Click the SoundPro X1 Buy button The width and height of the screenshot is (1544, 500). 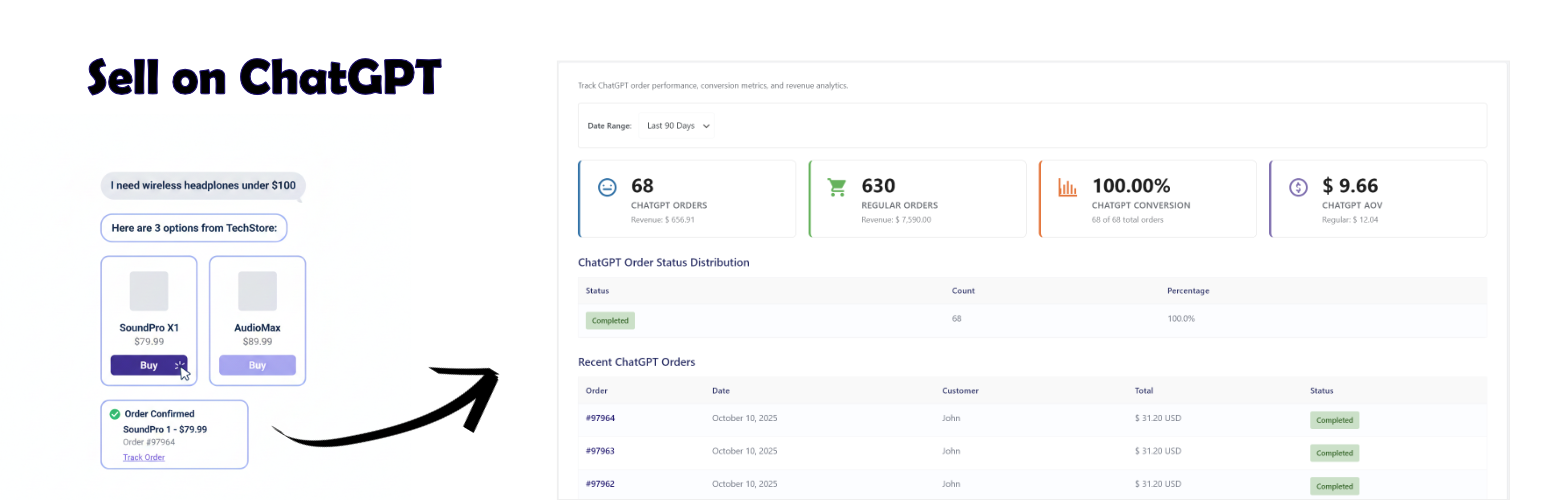(149, 365)
